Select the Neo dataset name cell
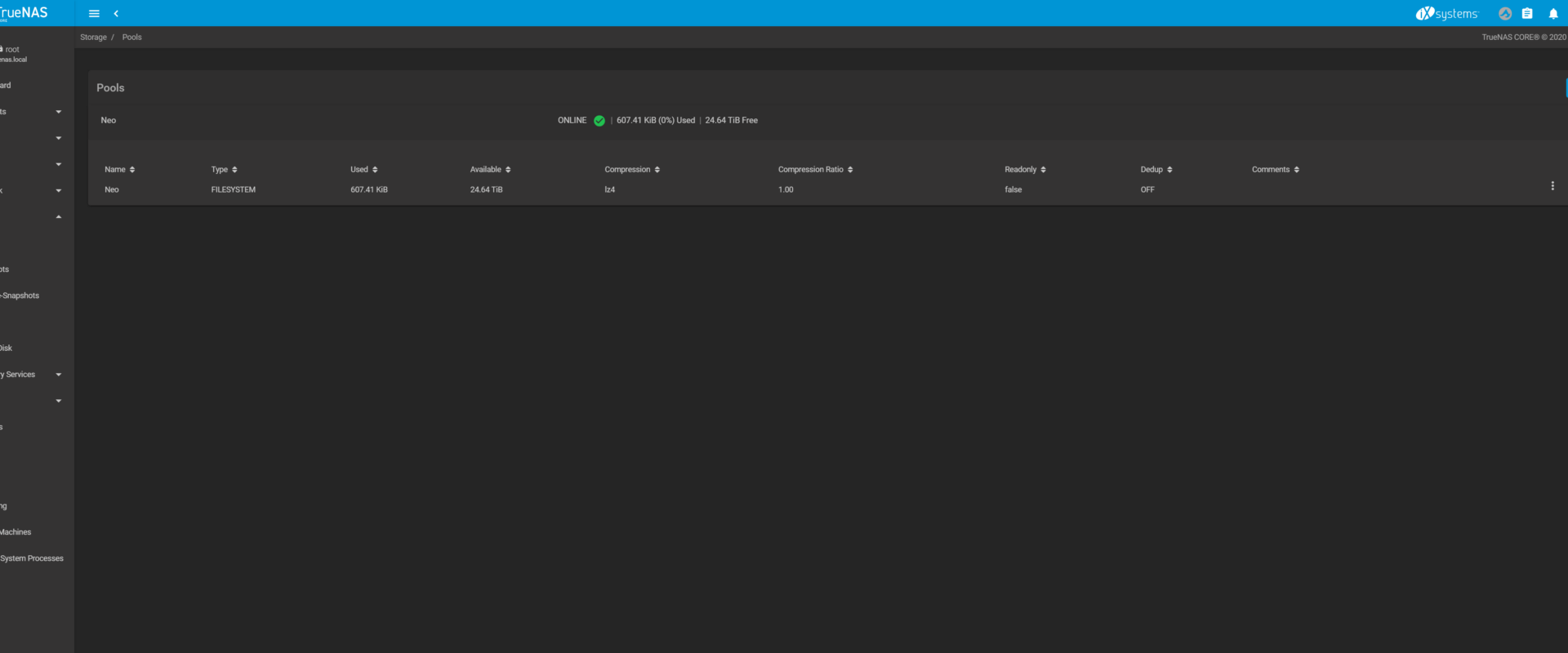Image resolution: width=1568 pixels, height=653 pixels. pyautogui.click(x=112, y=190)
